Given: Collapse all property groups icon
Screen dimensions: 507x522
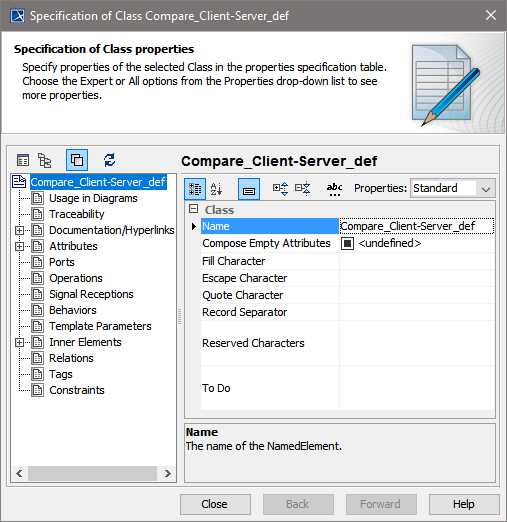Looking at the screenshot, I should 303,189.
